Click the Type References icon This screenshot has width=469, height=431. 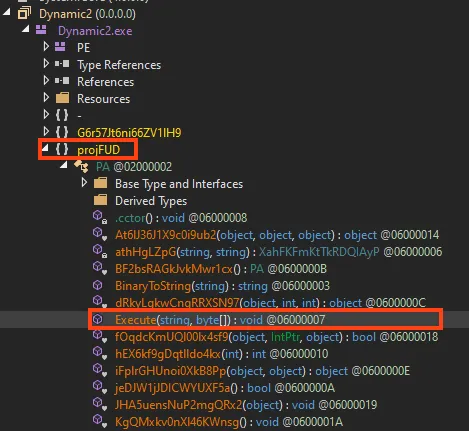point(62,63)
